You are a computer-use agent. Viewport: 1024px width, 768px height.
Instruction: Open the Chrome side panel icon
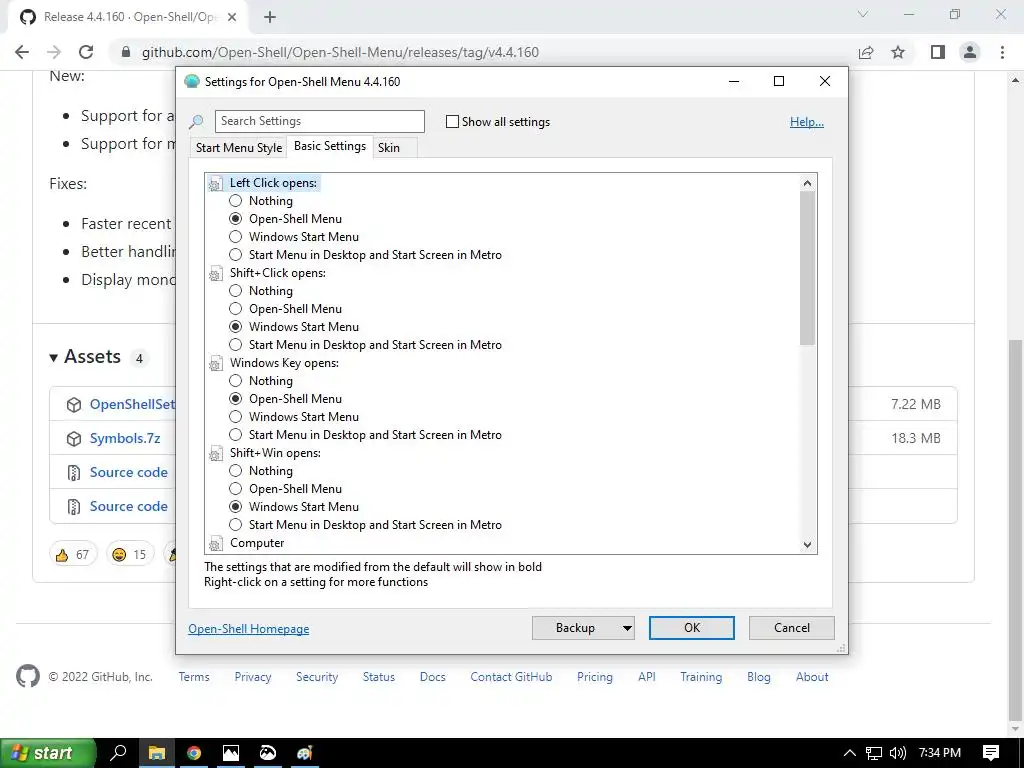coord(938,52)
